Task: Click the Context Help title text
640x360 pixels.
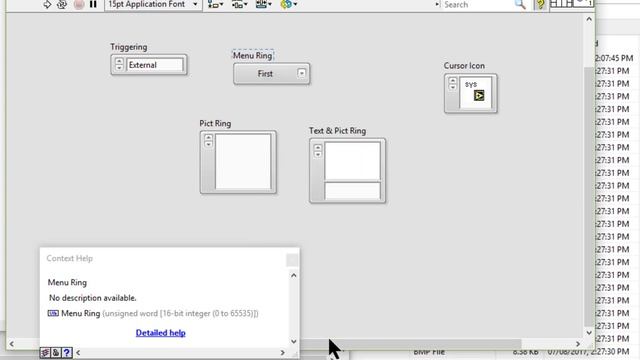Action: click(69, 258)
